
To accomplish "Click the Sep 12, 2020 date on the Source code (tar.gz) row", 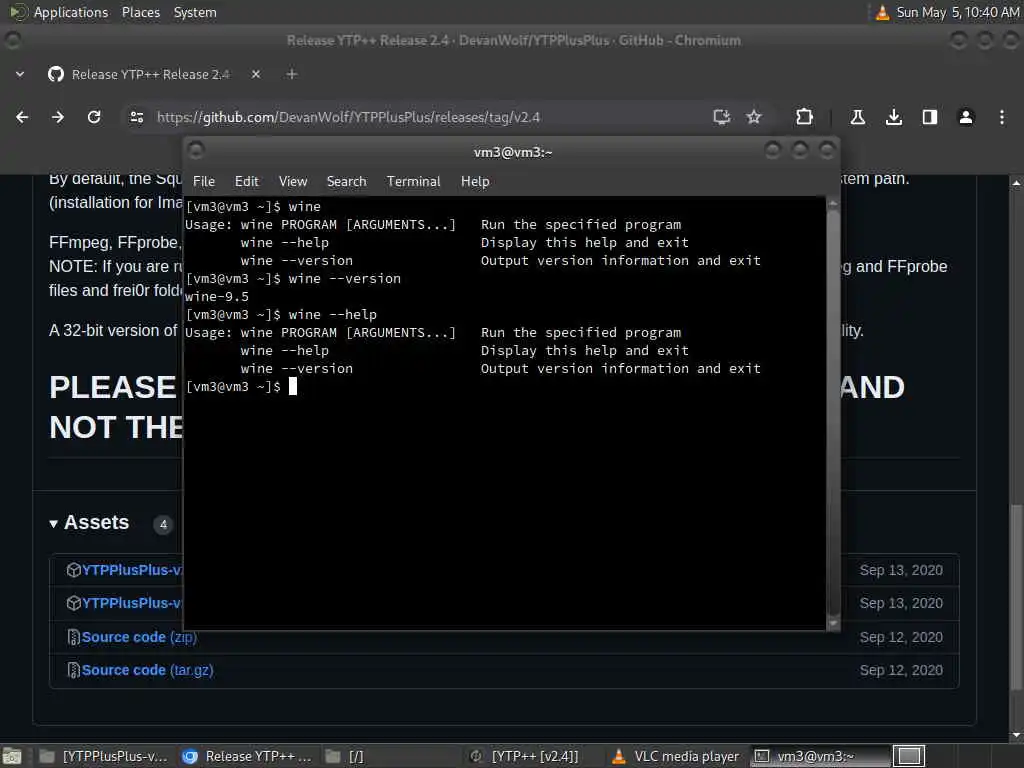I will tap(901, 670).
